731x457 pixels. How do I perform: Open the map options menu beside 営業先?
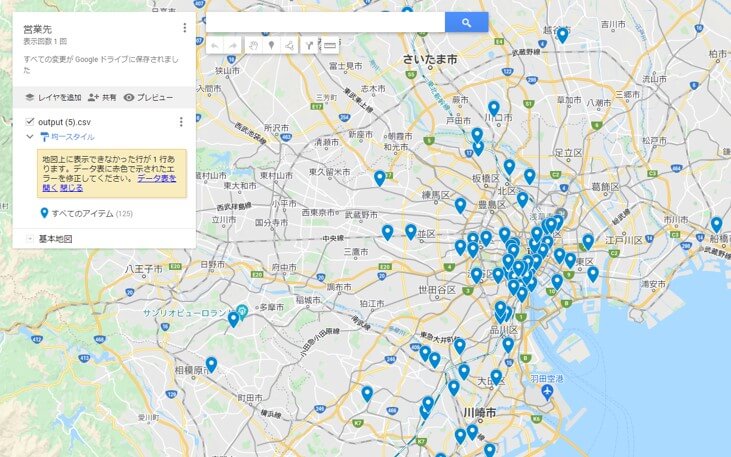tap(185, 28)
